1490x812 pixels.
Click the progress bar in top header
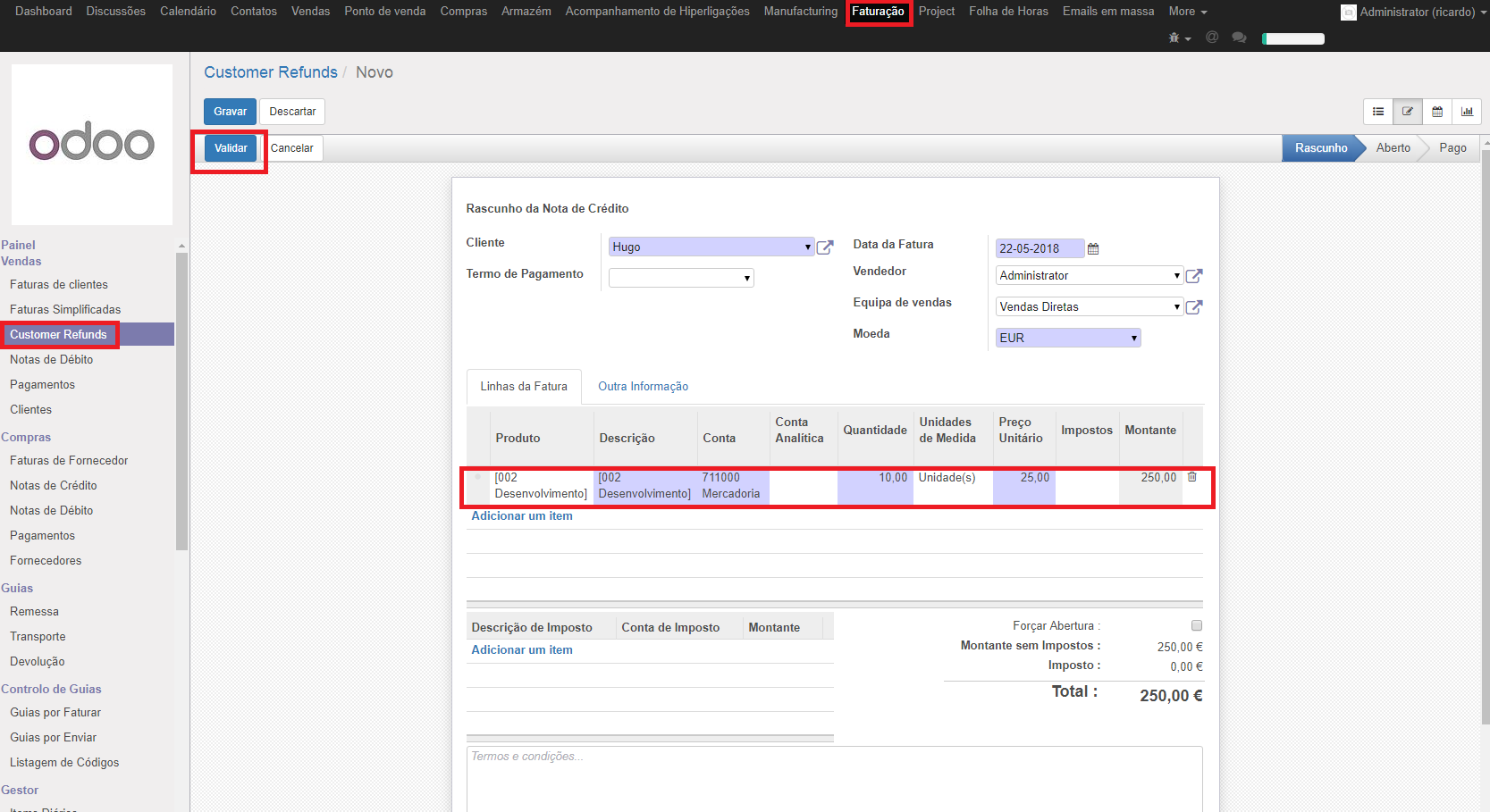click(1292, 38)
